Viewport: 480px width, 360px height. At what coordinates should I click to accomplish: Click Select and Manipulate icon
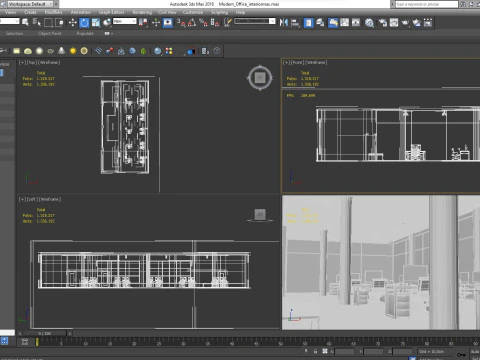tap(156, 22)
